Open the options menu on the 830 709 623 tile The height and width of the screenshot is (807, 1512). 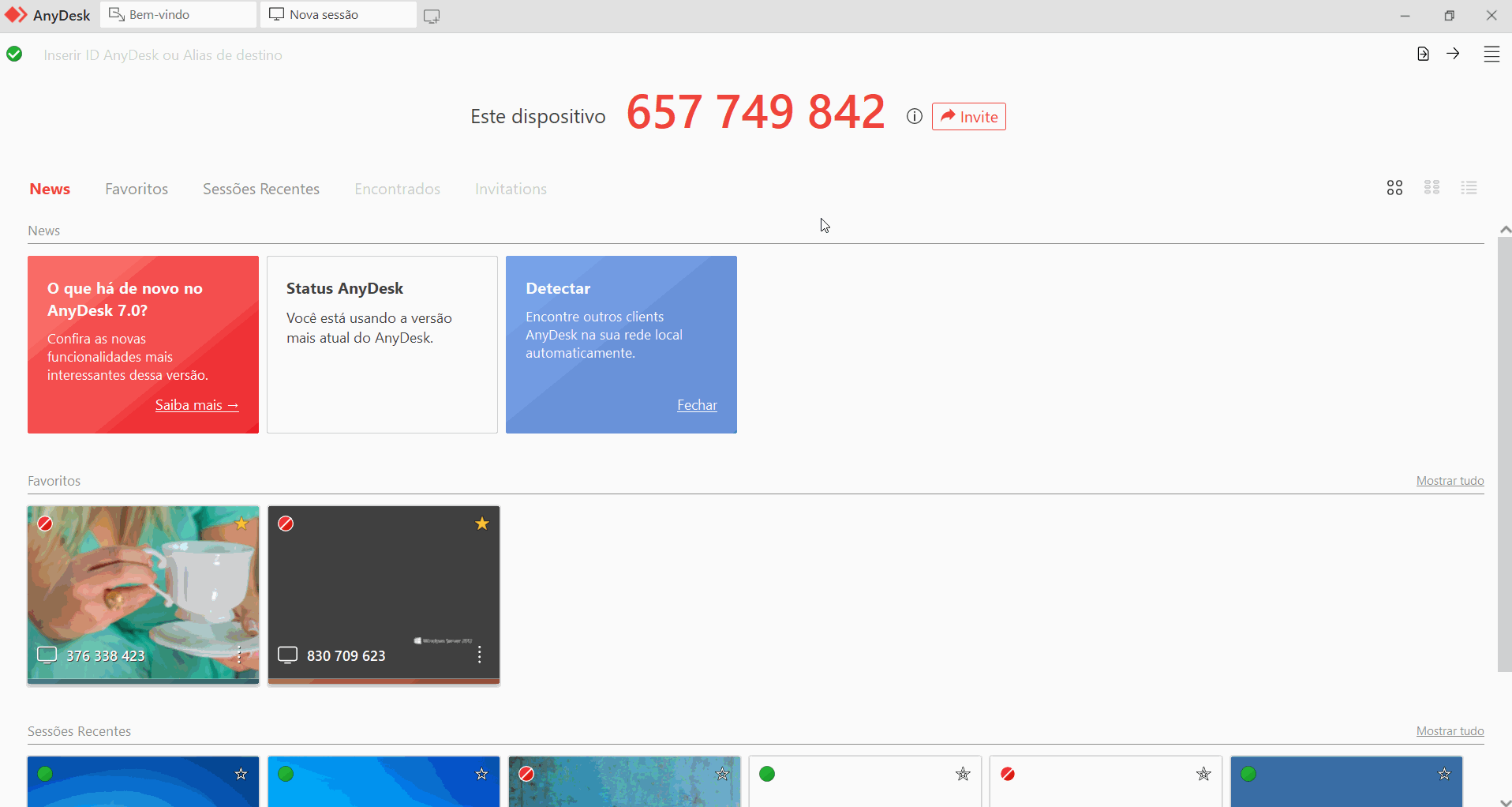click(479, 655)
